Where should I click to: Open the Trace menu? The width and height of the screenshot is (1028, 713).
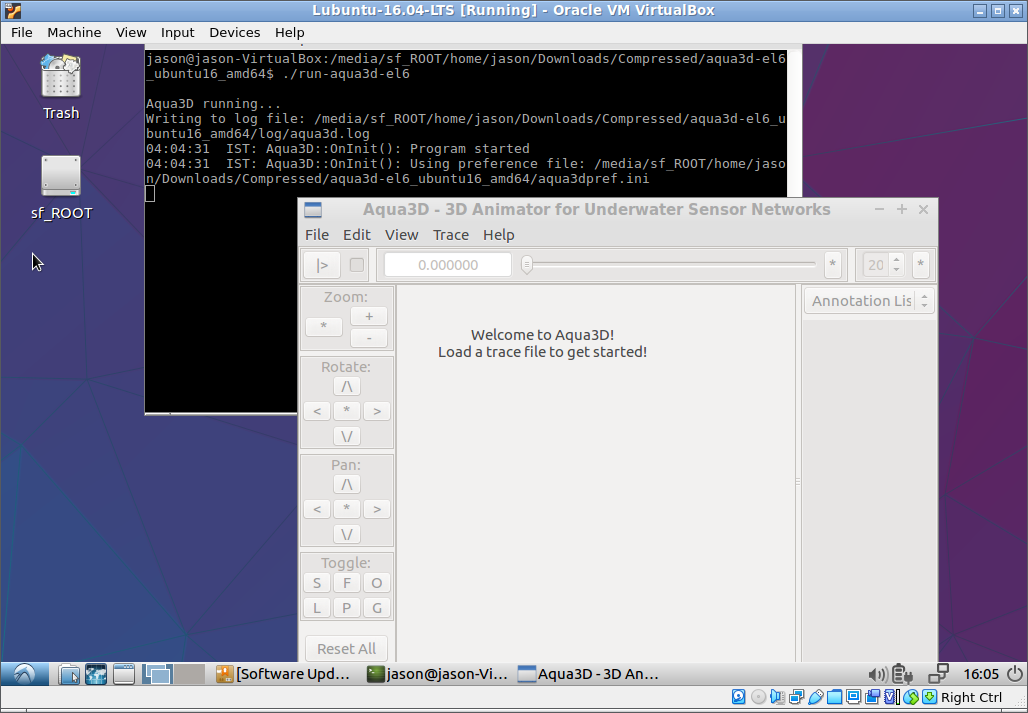(x=450, y=235)
